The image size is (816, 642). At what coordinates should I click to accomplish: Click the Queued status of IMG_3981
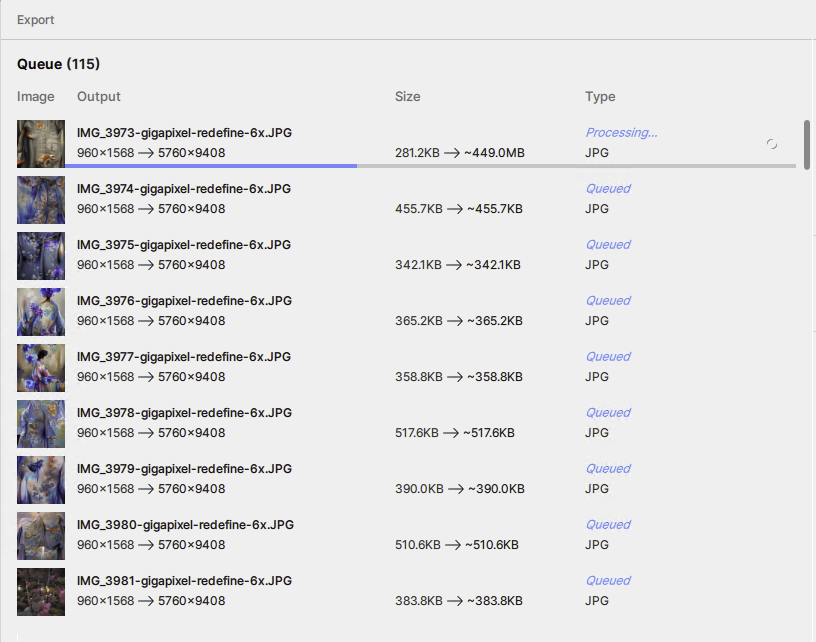608,581
